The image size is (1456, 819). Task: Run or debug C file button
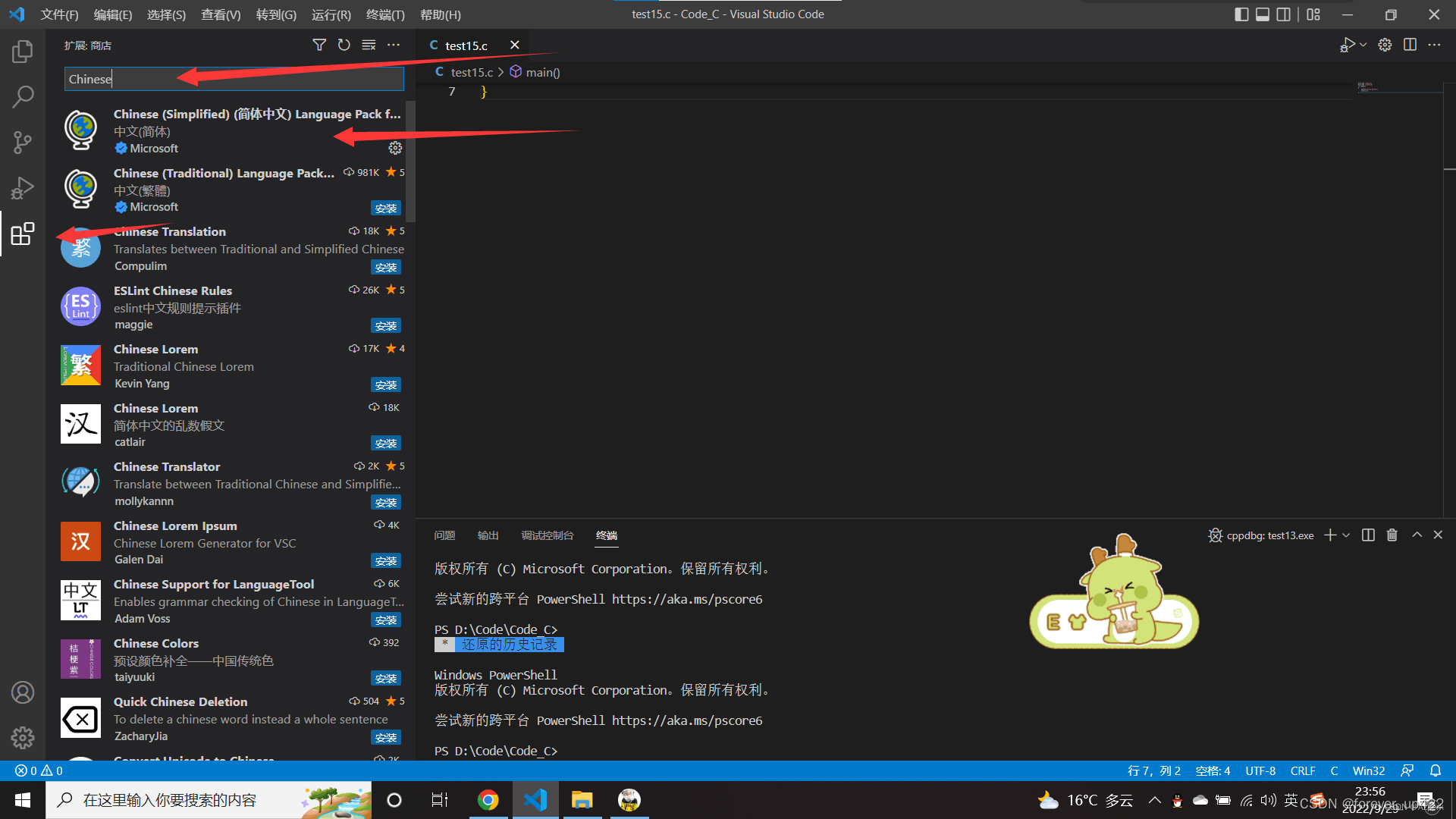click(1348, 45)
